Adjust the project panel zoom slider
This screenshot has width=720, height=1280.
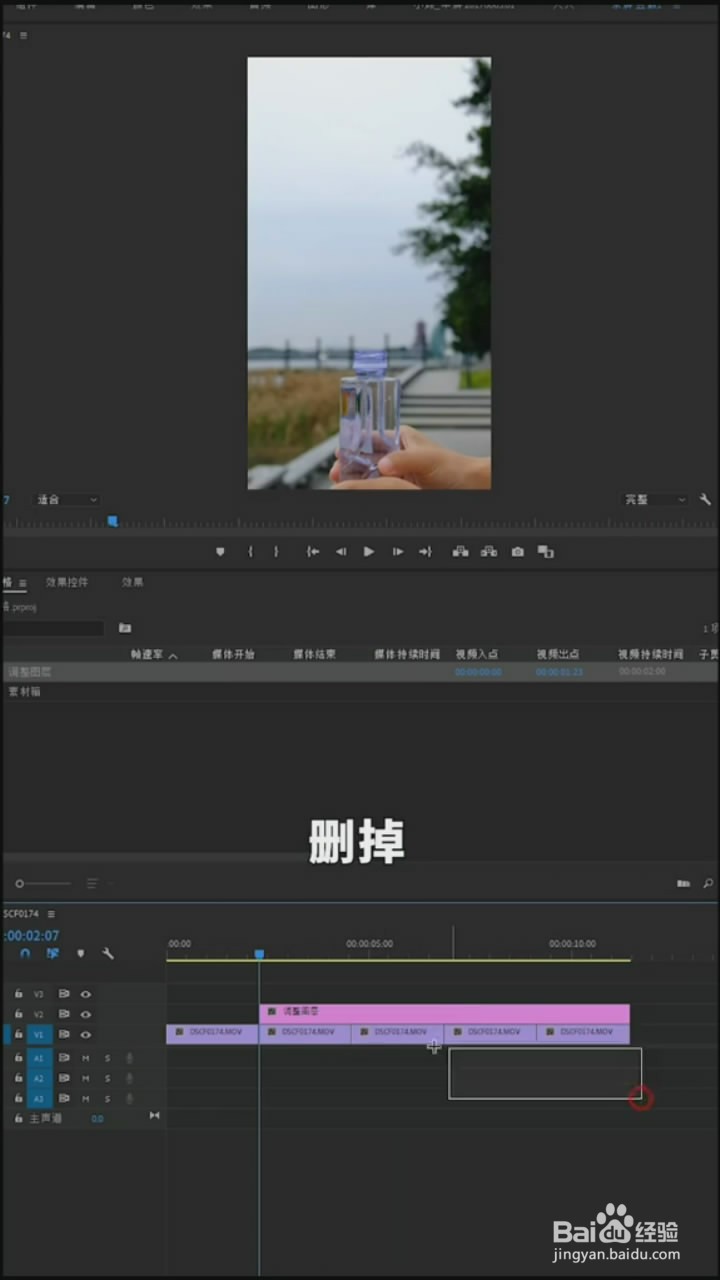[44, 884]
